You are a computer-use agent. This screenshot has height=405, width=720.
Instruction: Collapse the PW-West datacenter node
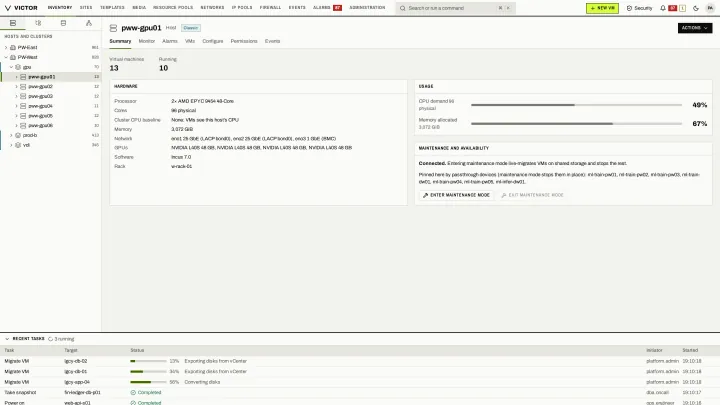pyautogui.click(x=6, y=57)
